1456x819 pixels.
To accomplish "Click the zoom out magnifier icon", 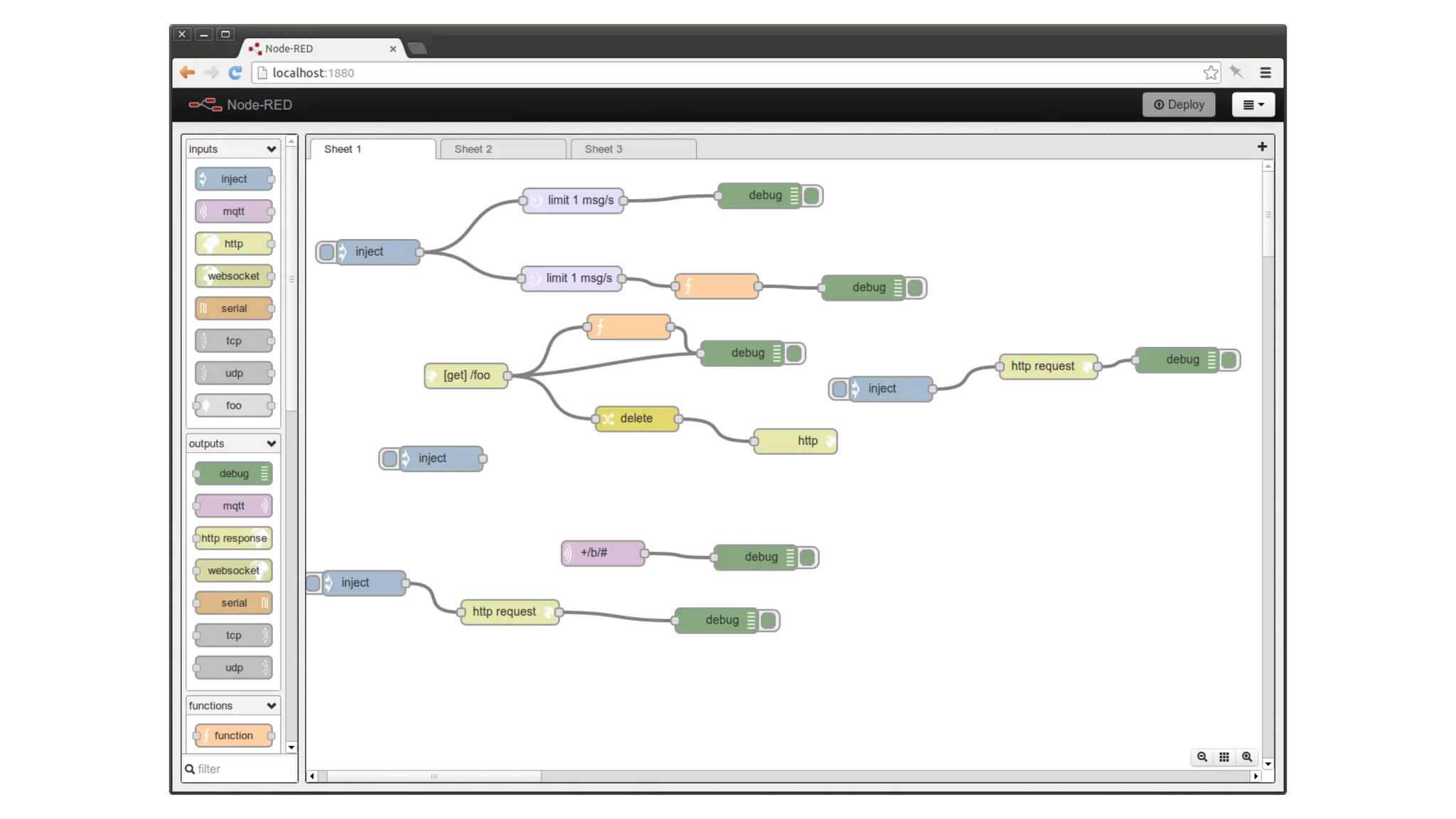I will point(1201,756).
